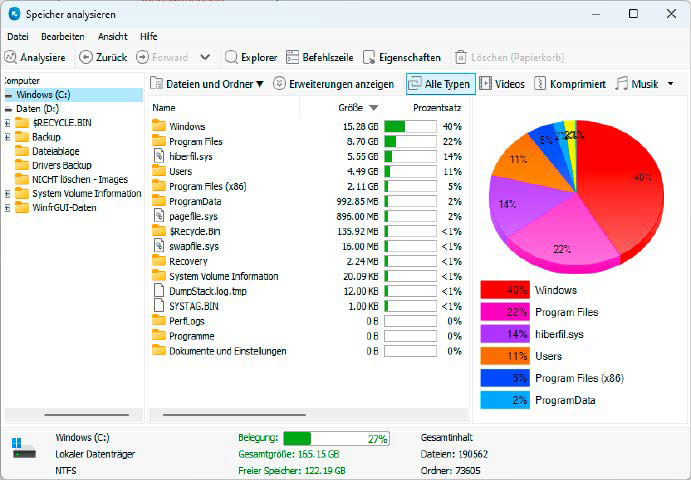The width and height of the screenshot is (691, 480).
Task: Click the $Recycle.Bin folder icon in file list
Action: coord(159,231)
